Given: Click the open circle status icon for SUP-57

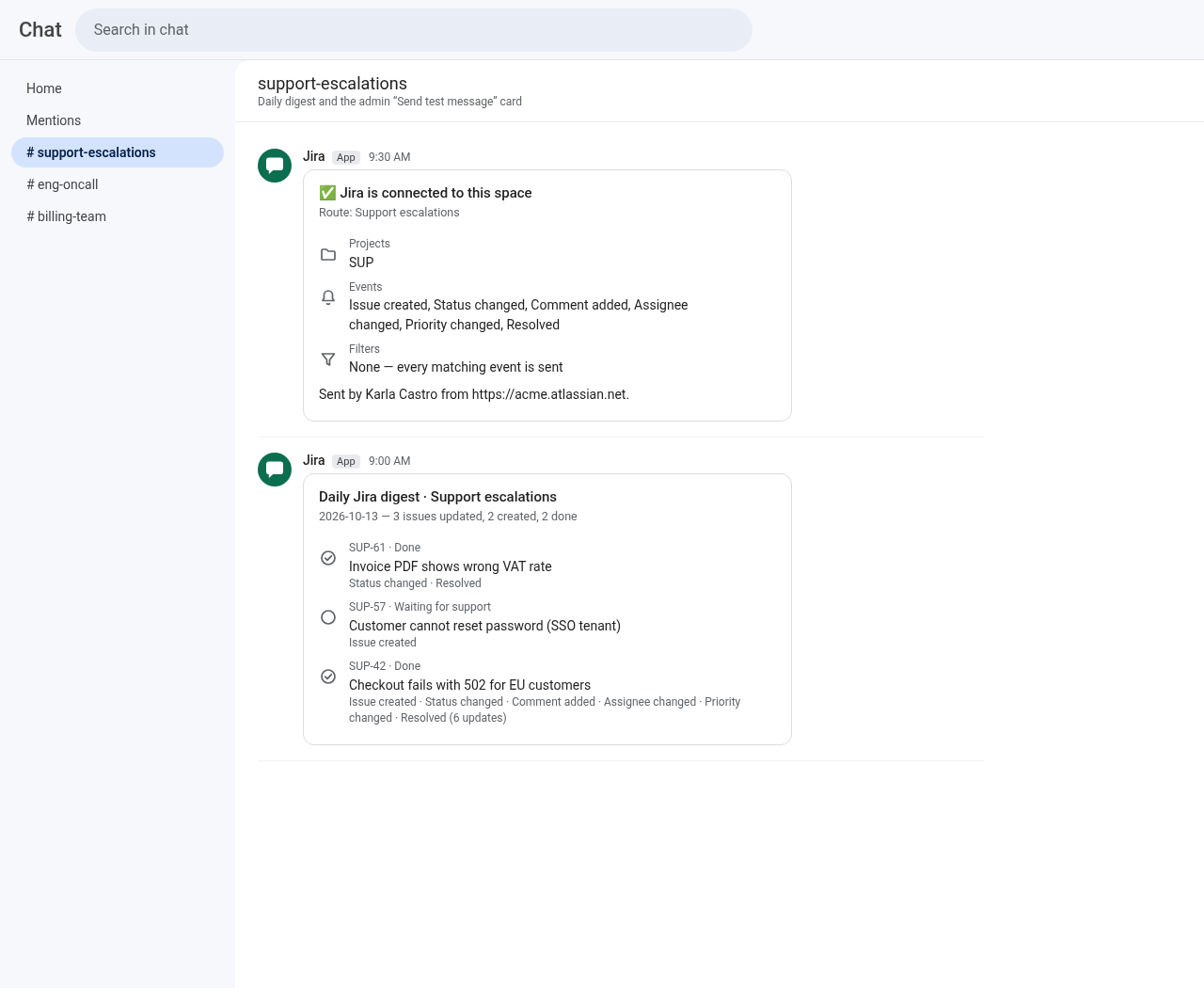Looking at the screenshot, I should tap(328, 617).
